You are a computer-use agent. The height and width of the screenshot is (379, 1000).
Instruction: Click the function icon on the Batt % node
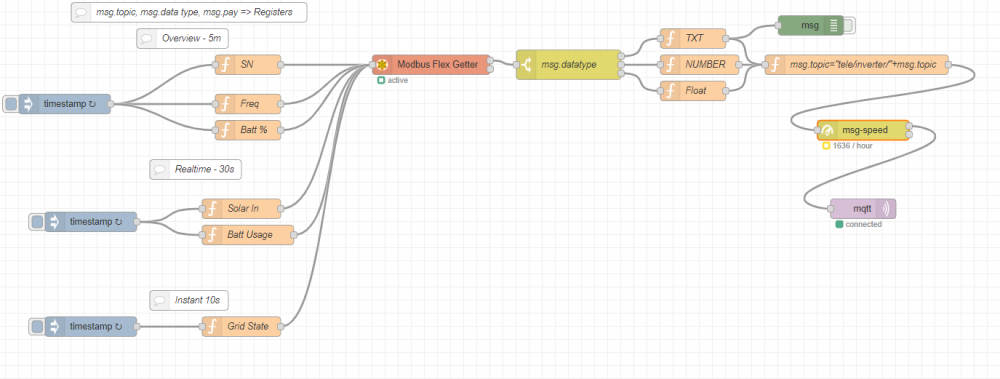click(224, 130)
